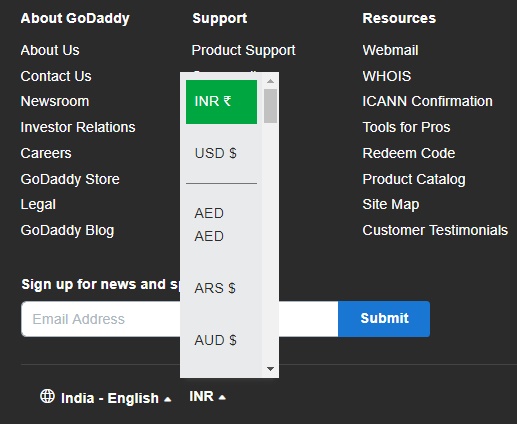This screenshot has width=517, height=424.
Task: Open the GoDaddy Store link
Action: tap(70, 179)
